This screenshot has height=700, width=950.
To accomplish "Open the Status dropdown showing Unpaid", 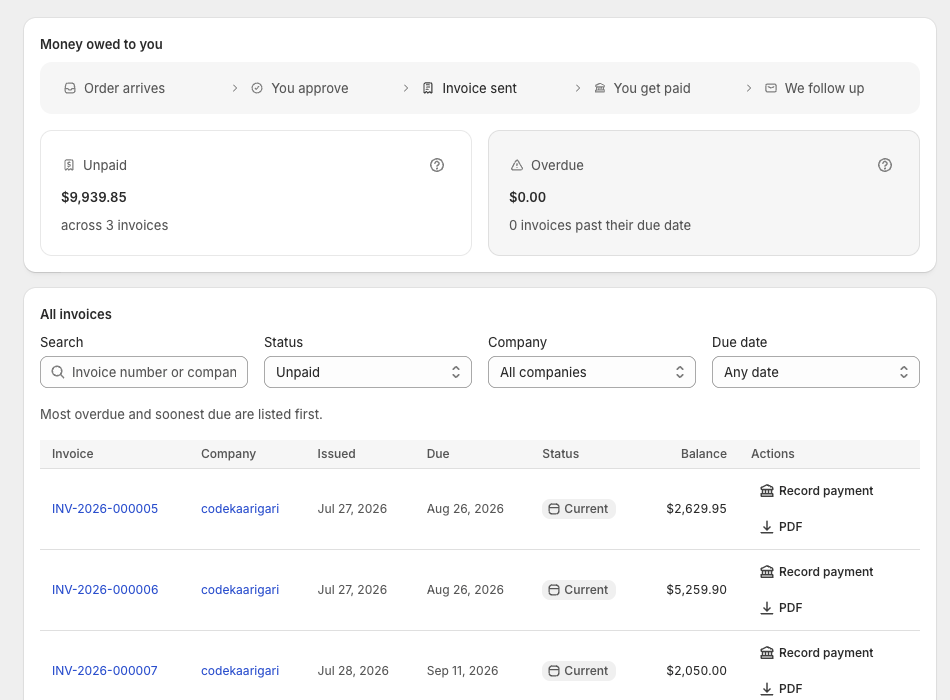I will (x=368, y=372).
